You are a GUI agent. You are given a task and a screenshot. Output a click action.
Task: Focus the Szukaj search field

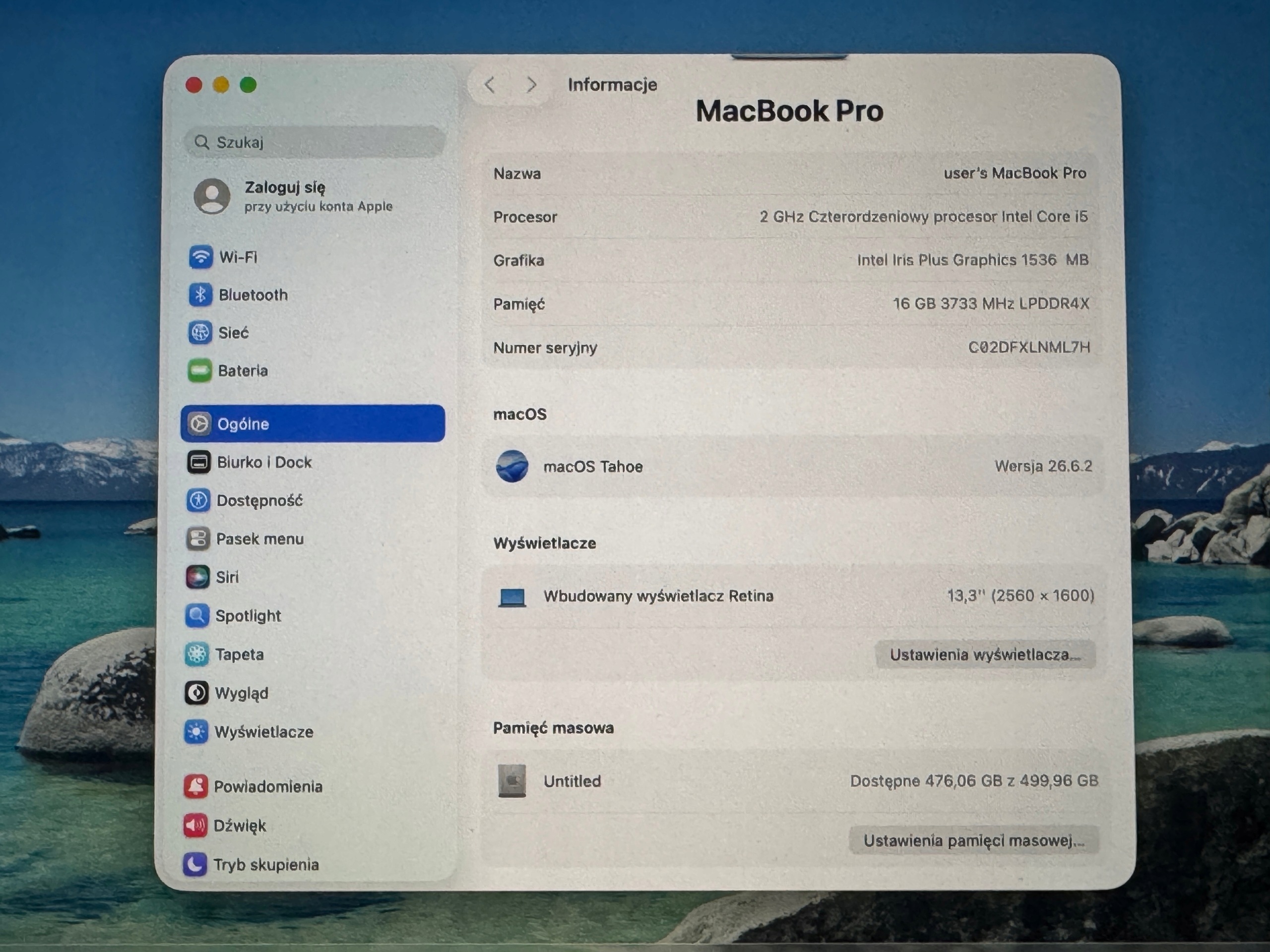point(315,142)
